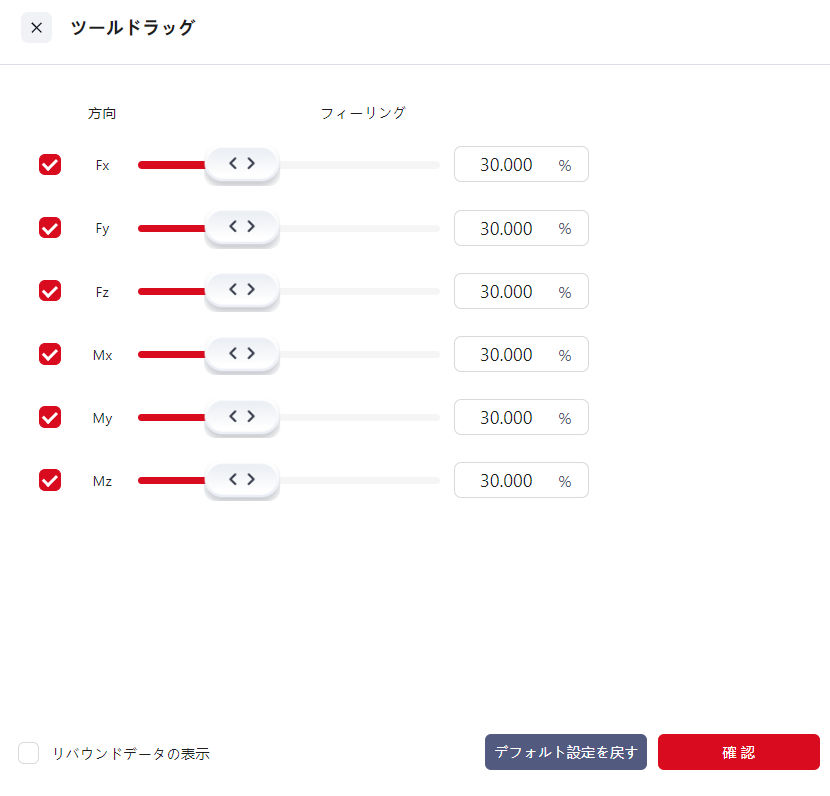Click the Fy 30.000 value field
This screenshot has width=830, height=796.
pyautogui.click(x=508, y=228)
